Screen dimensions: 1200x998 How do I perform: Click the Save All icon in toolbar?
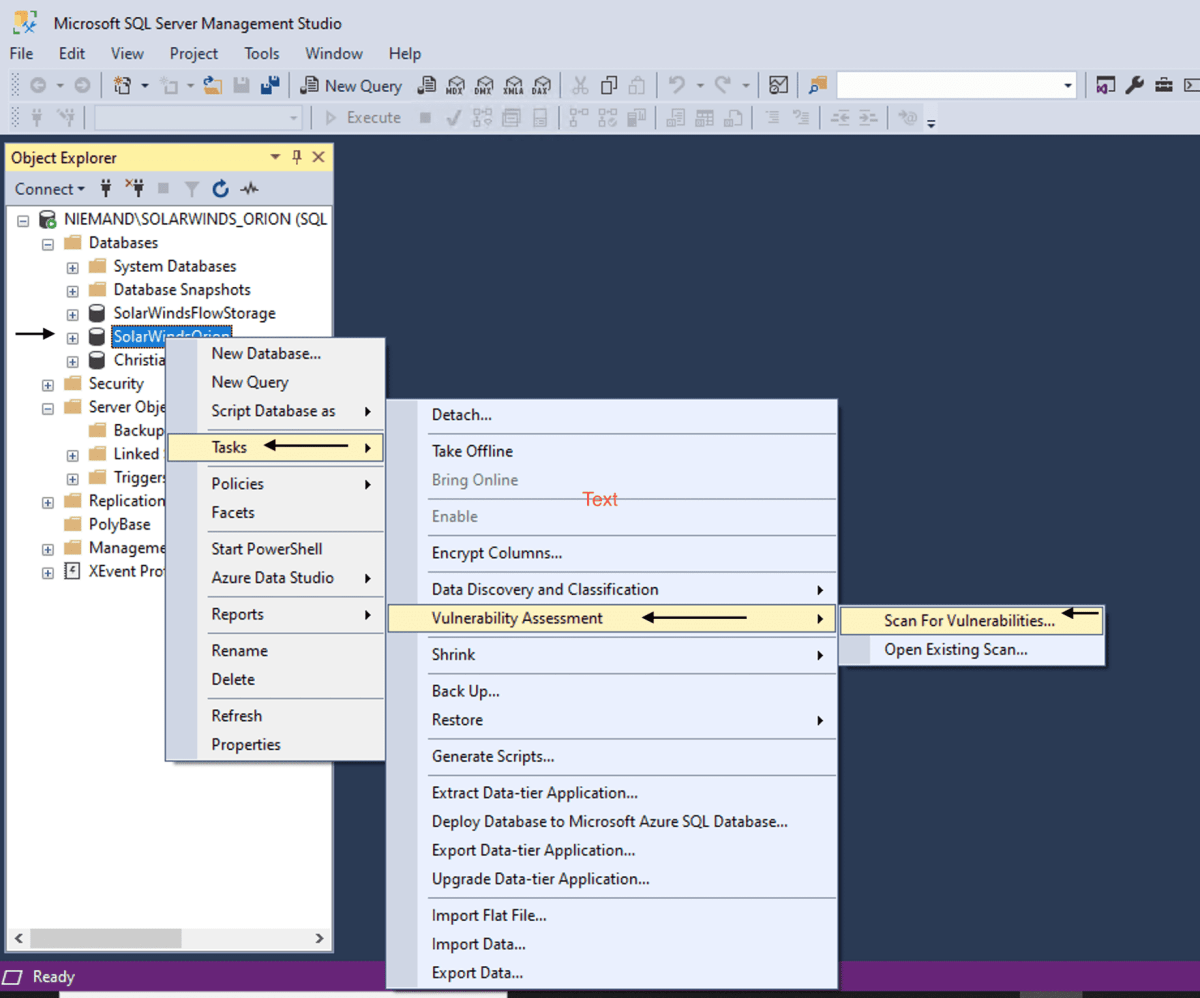[269, 86]
